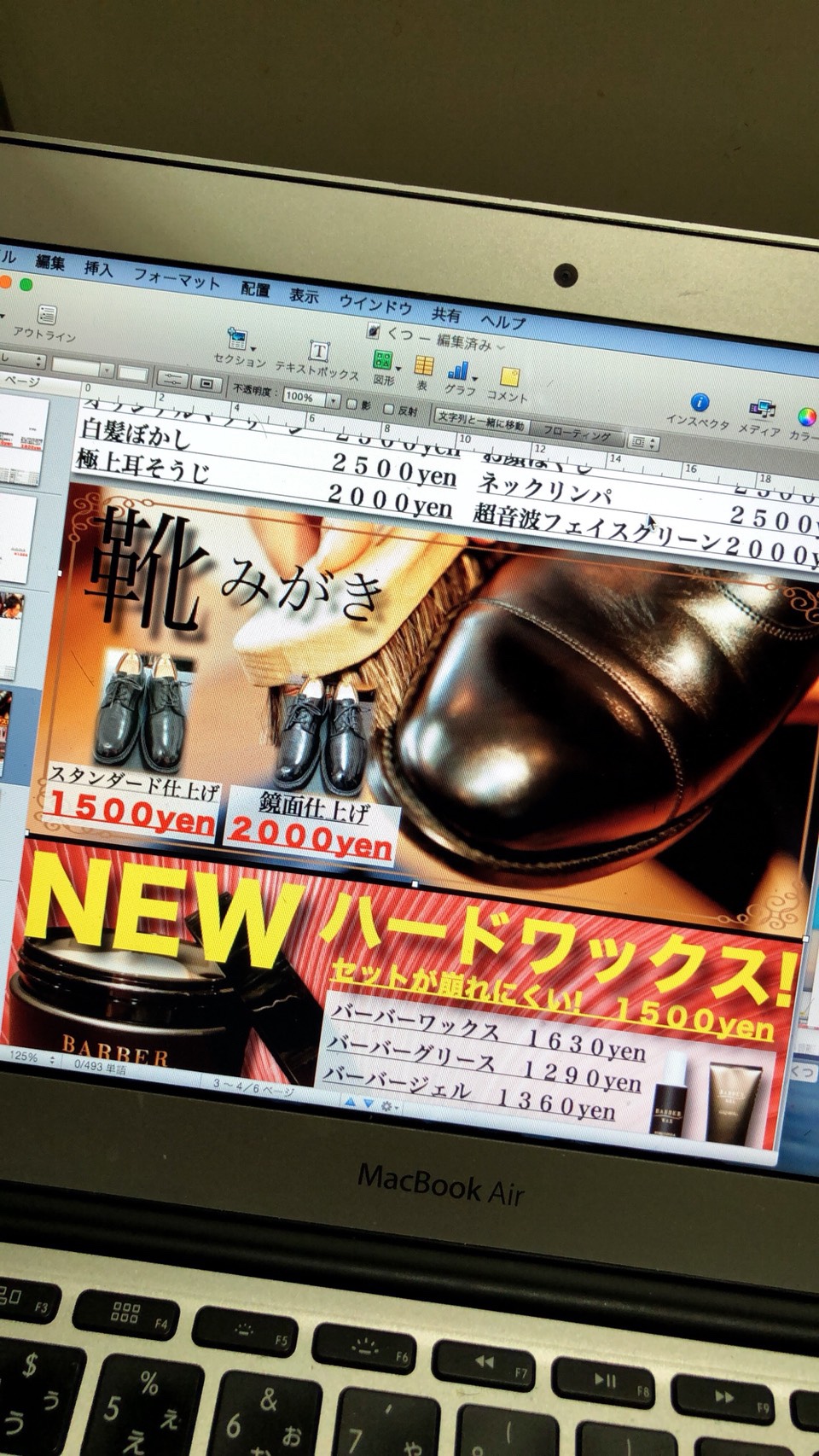Jump to previous page with blue up arrow
819x1456 pixels.
(349, 1101)
